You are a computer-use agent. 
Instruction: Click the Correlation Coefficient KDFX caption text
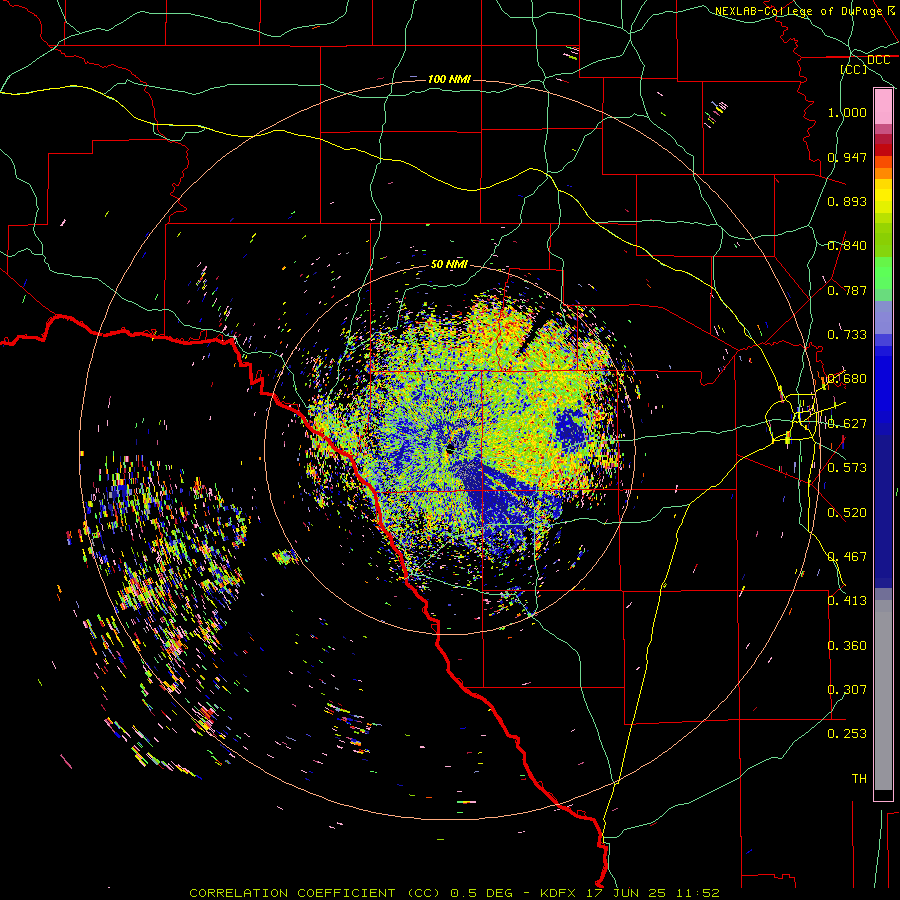coord(454,893)
